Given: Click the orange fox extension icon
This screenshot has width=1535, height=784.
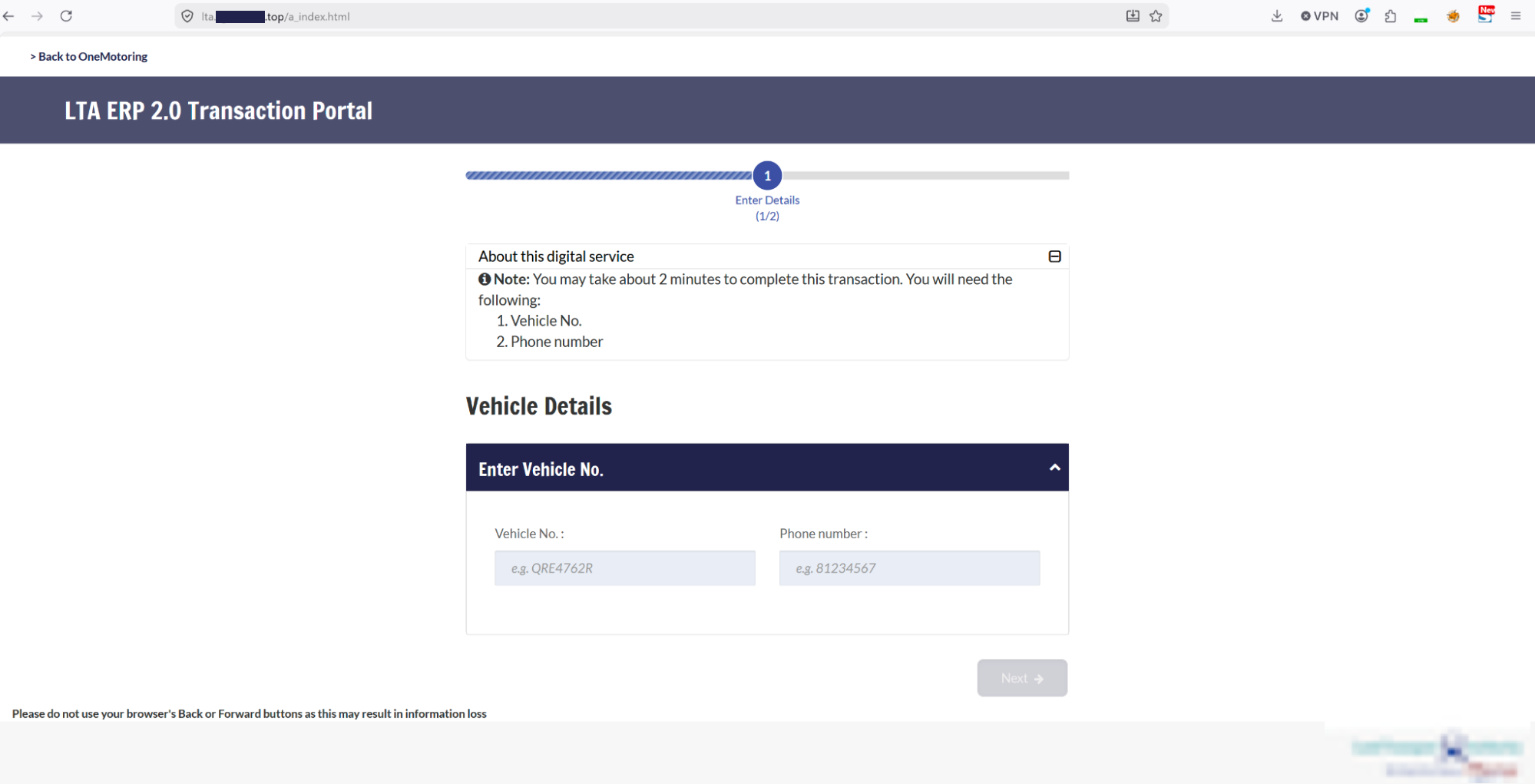Looking at the screenshot, I should click(1453, 16).
